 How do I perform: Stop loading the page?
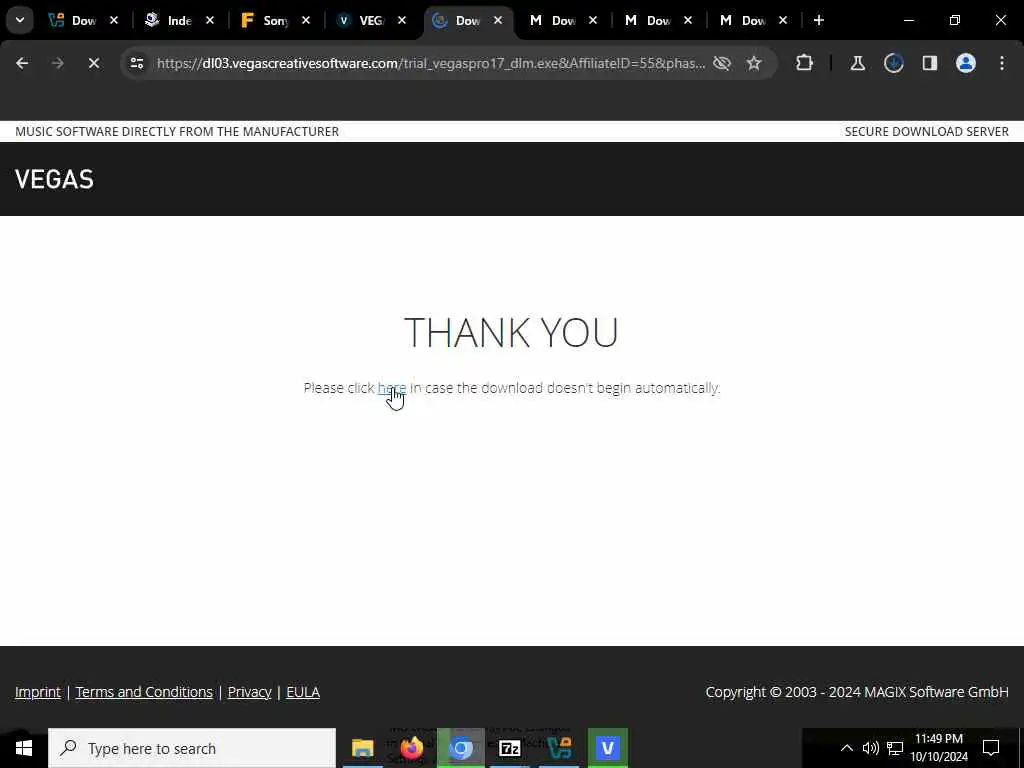93,63
